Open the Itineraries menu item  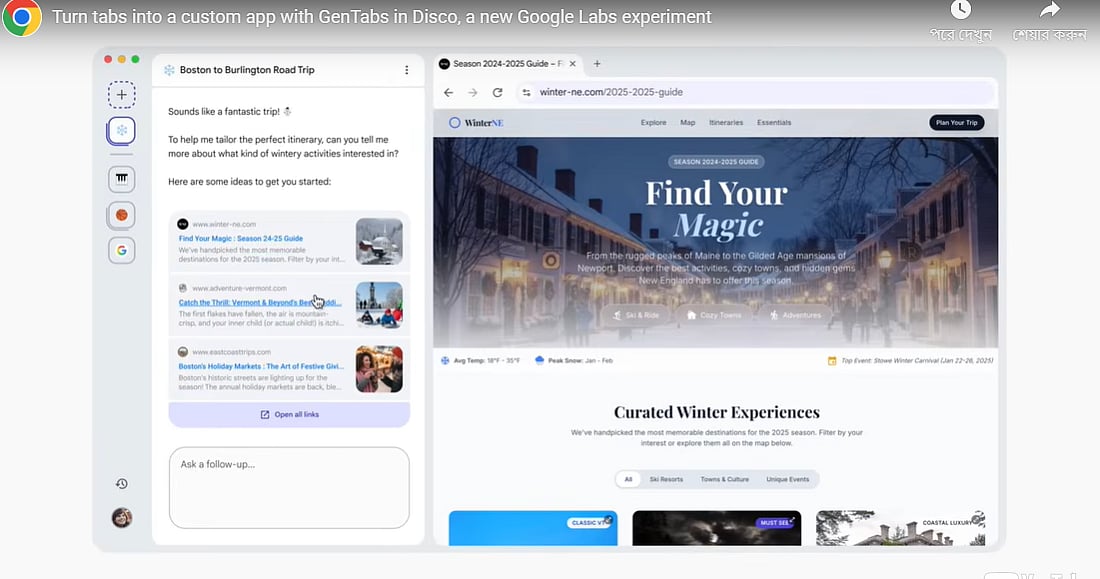pos(725,123)
